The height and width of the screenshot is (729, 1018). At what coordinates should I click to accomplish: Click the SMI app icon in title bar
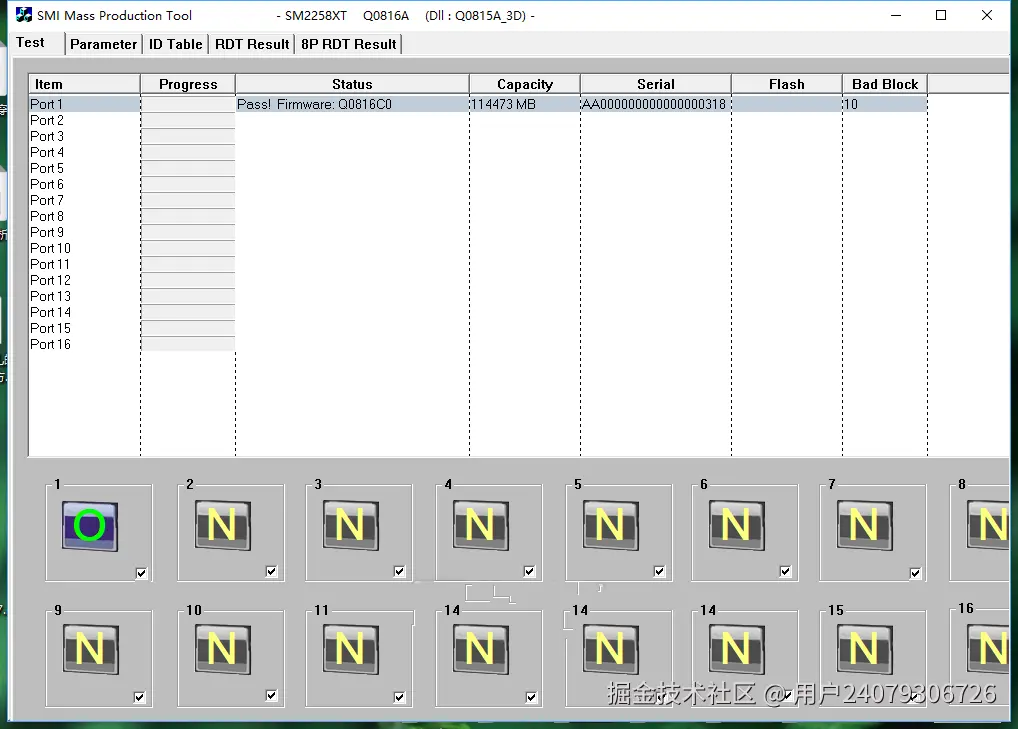pos(24,15)
